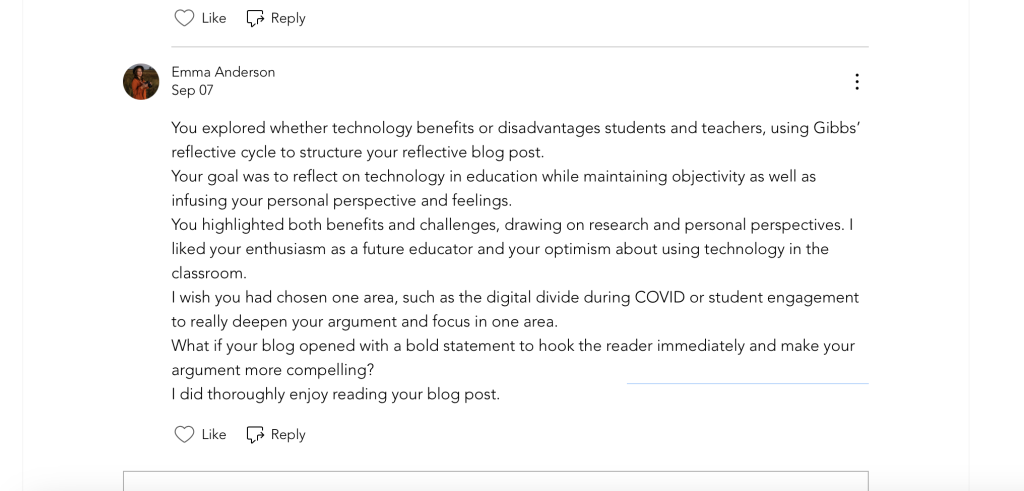Click the word 'classroom.' in the comment

click(x=208, y=272)
